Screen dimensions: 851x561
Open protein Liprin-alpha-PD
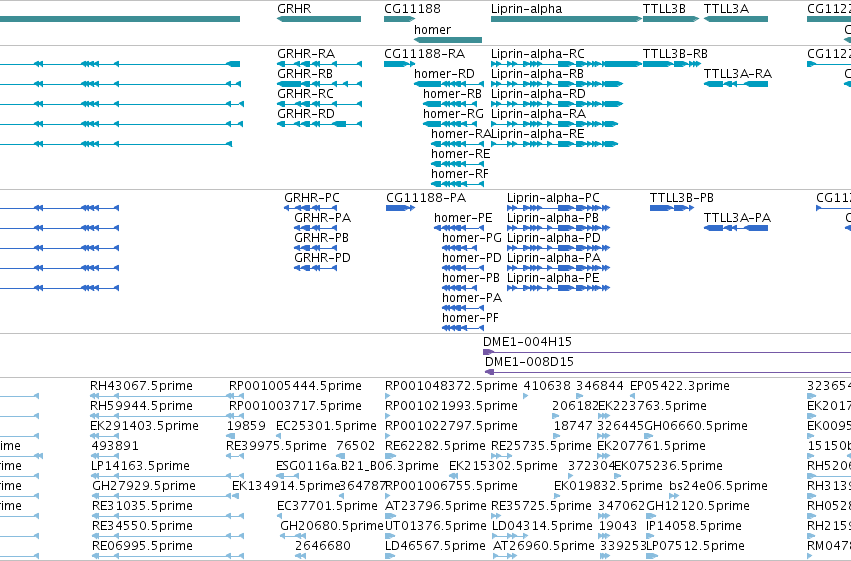pos(554,238)
